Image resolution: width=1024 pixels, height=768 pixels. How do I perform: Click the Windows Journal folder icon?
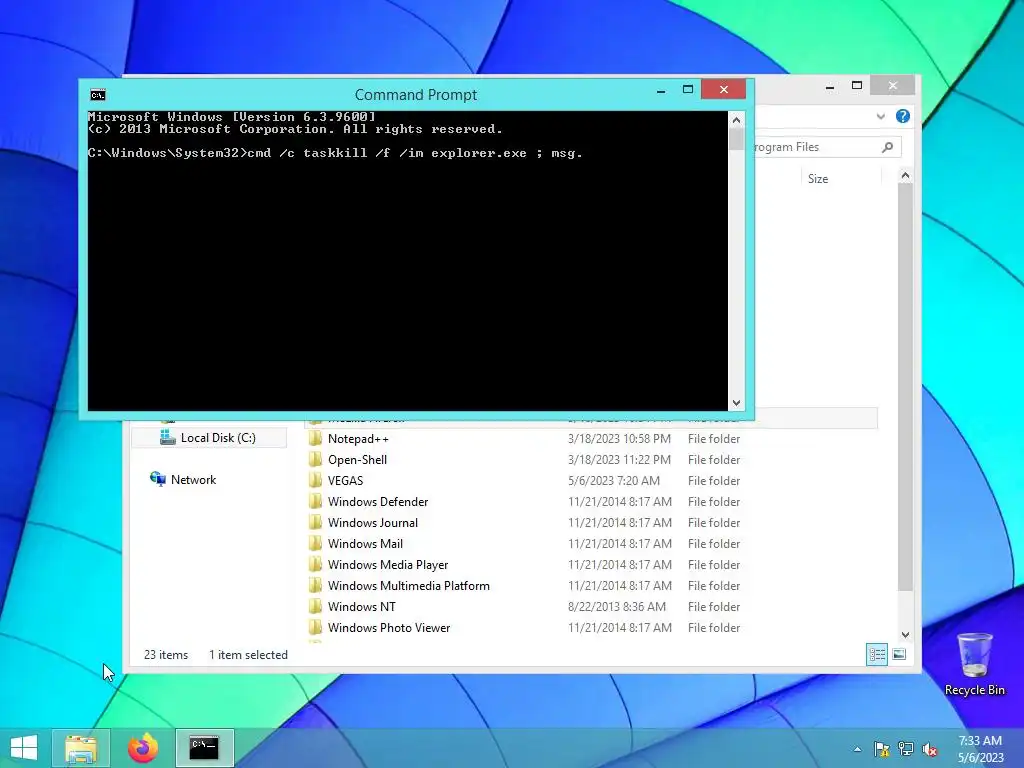315,522
